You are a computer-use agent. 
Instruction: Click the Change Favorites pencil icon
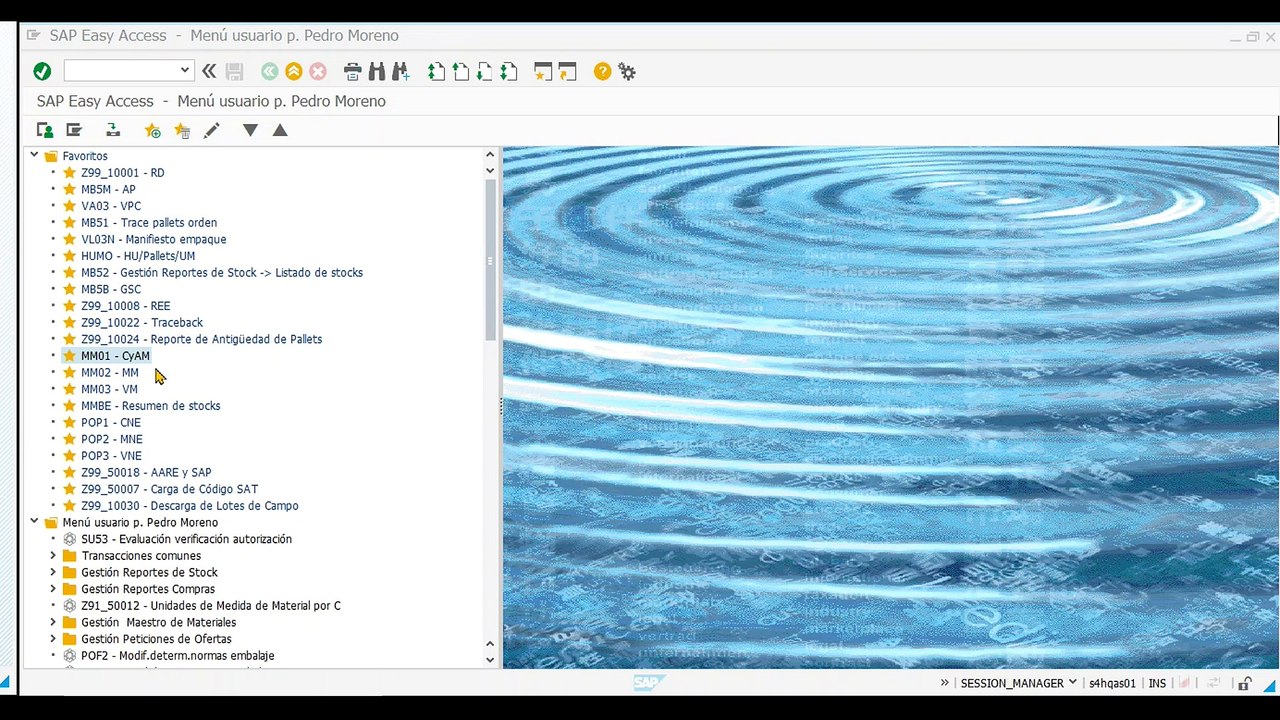pyautogui.click(x=211, y=130)
